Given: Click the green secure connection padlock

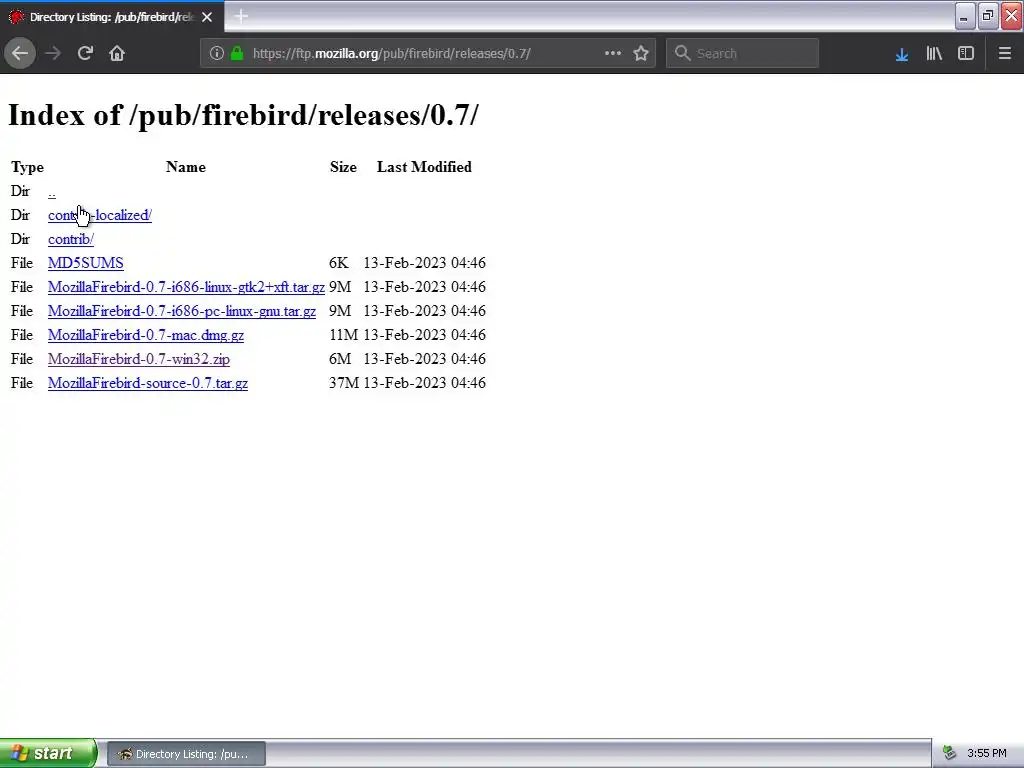Looking at the screenshot, I should 237,54.
